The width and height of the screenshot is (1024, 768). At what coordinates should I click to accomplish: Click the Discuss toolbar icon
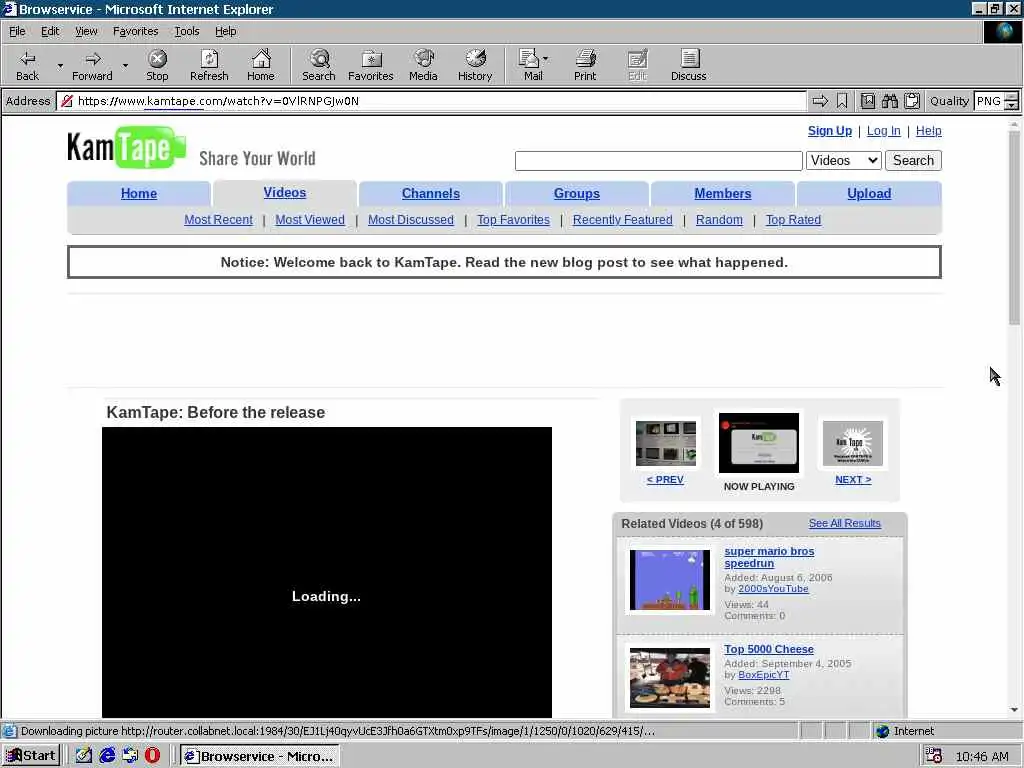(x=688, y=65)
